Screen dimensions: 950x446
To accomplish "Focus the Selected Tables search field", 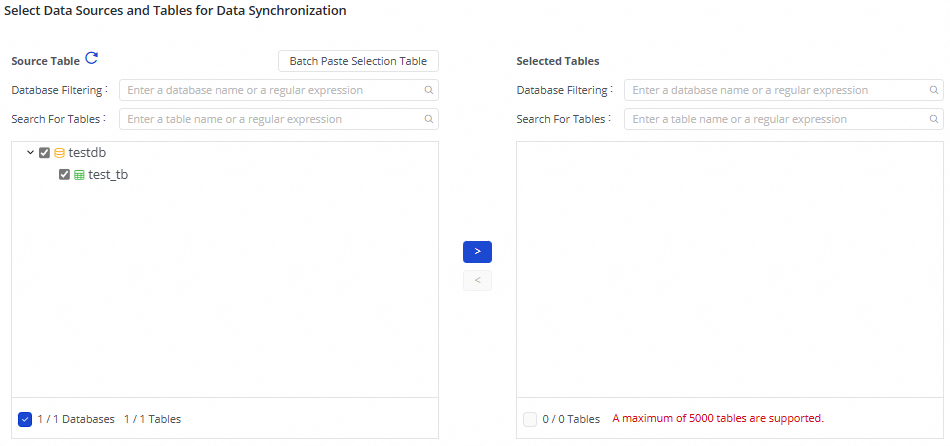I will tap(775, 119).
